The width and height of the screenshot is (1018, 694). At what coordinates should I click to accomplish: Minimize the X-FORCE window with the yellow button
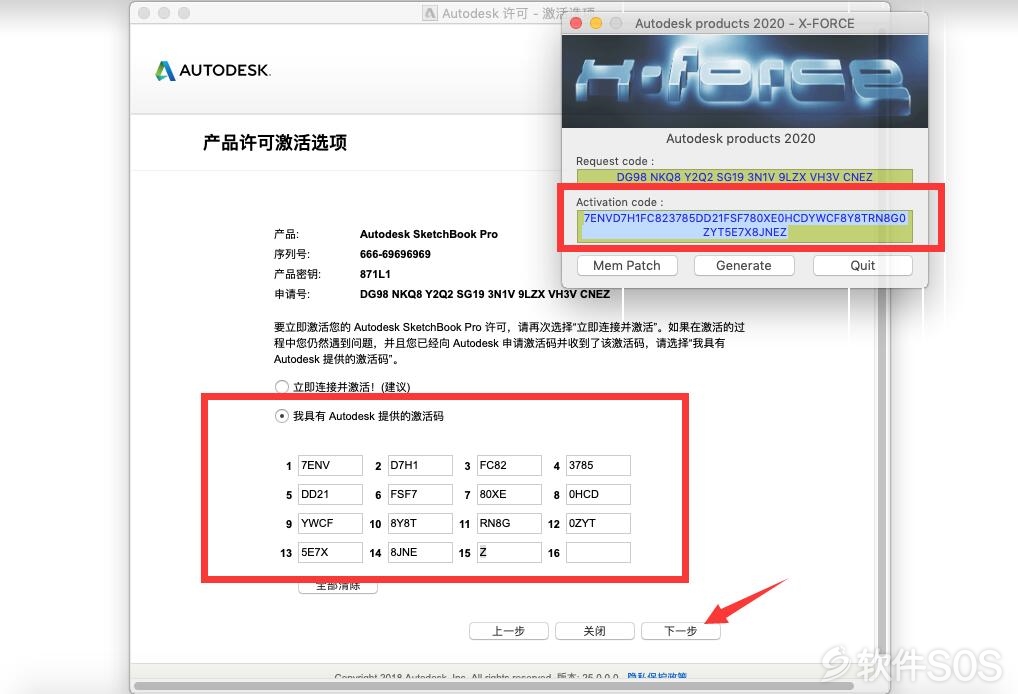click(x=596, y=23)
